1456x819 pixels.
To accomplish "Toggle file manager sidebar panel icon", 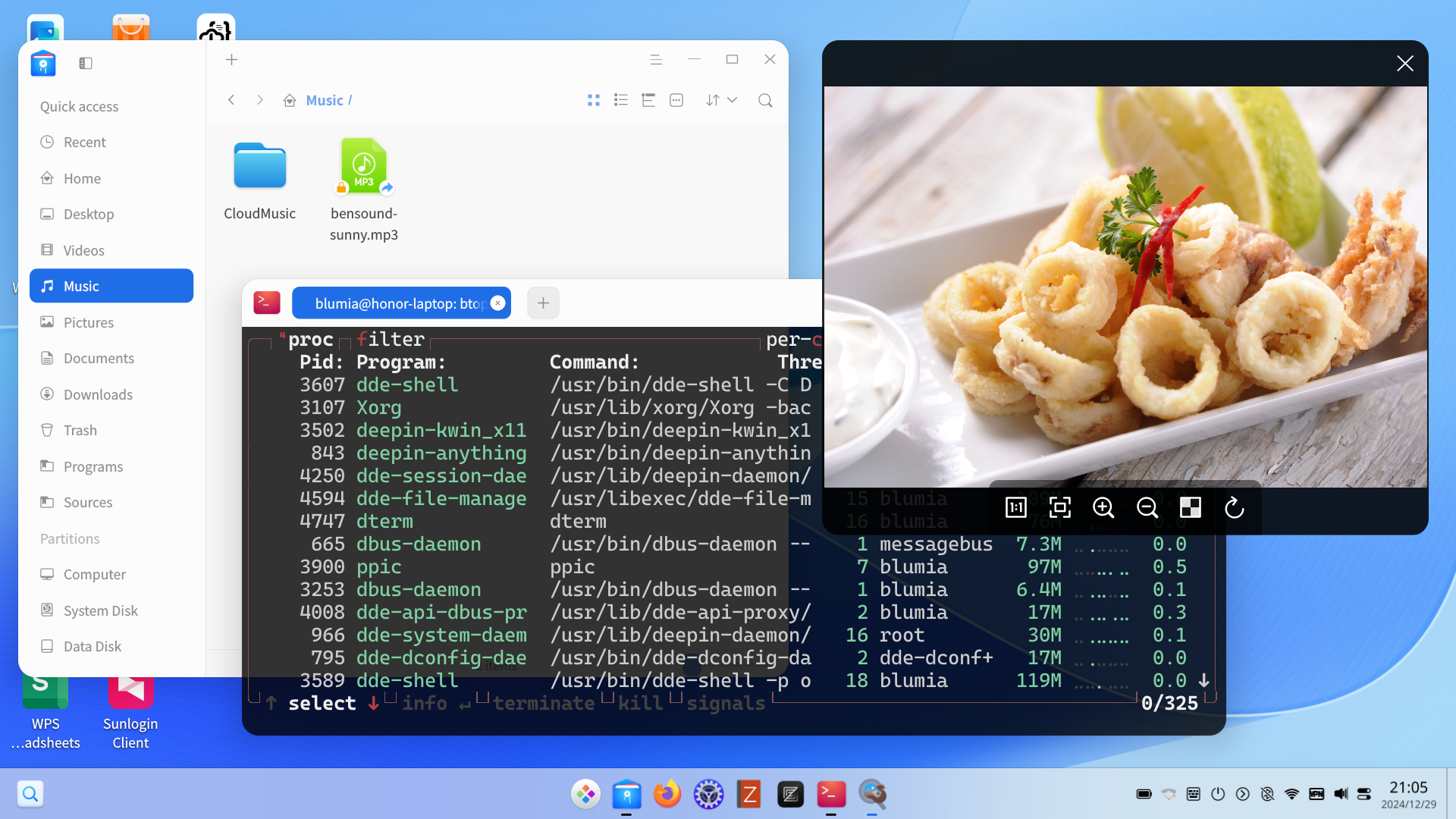I will click(86, 63).
